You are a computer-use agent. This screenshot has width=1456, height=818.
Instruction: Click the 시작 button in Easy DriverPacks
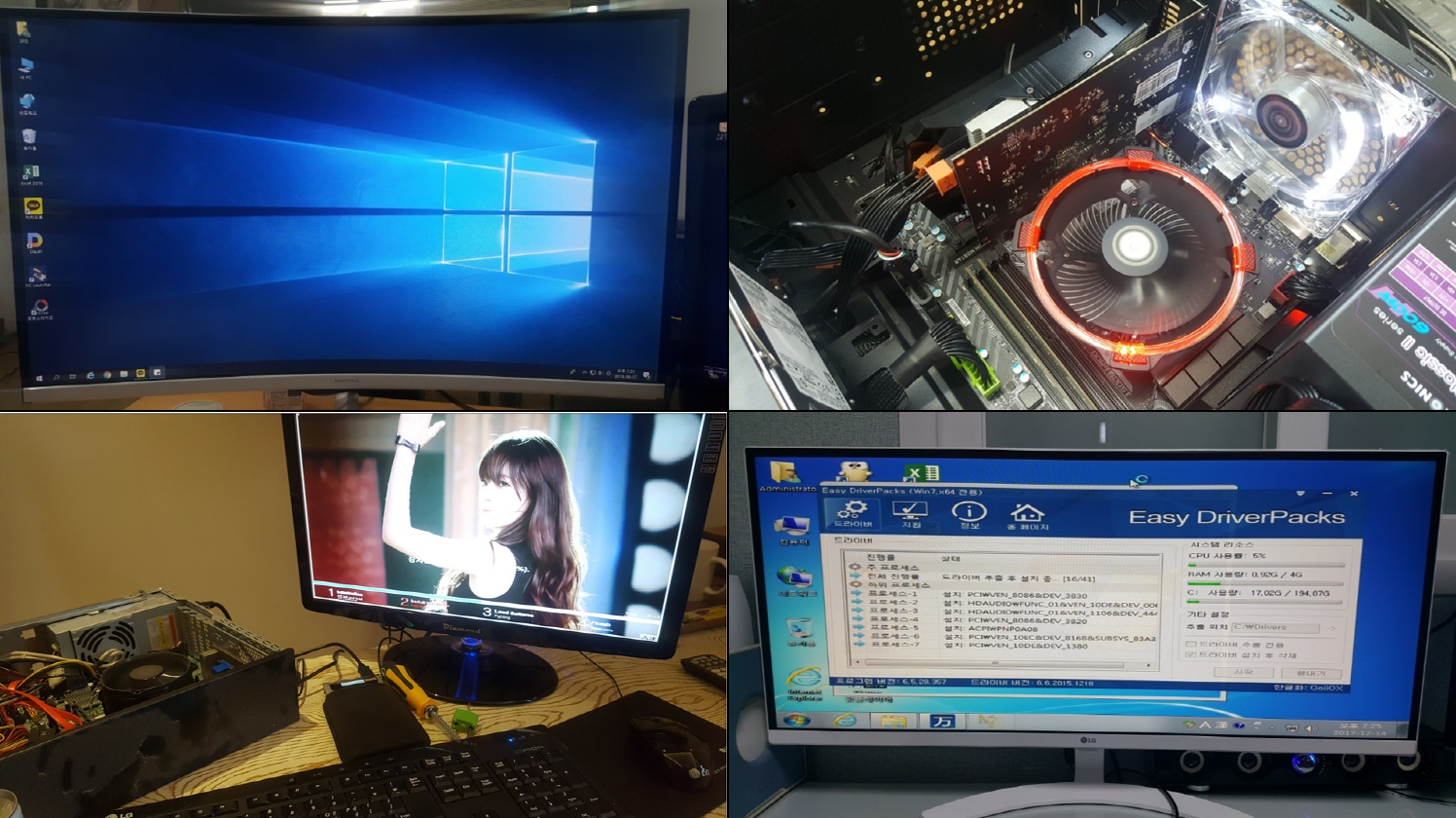(1243, 672)
